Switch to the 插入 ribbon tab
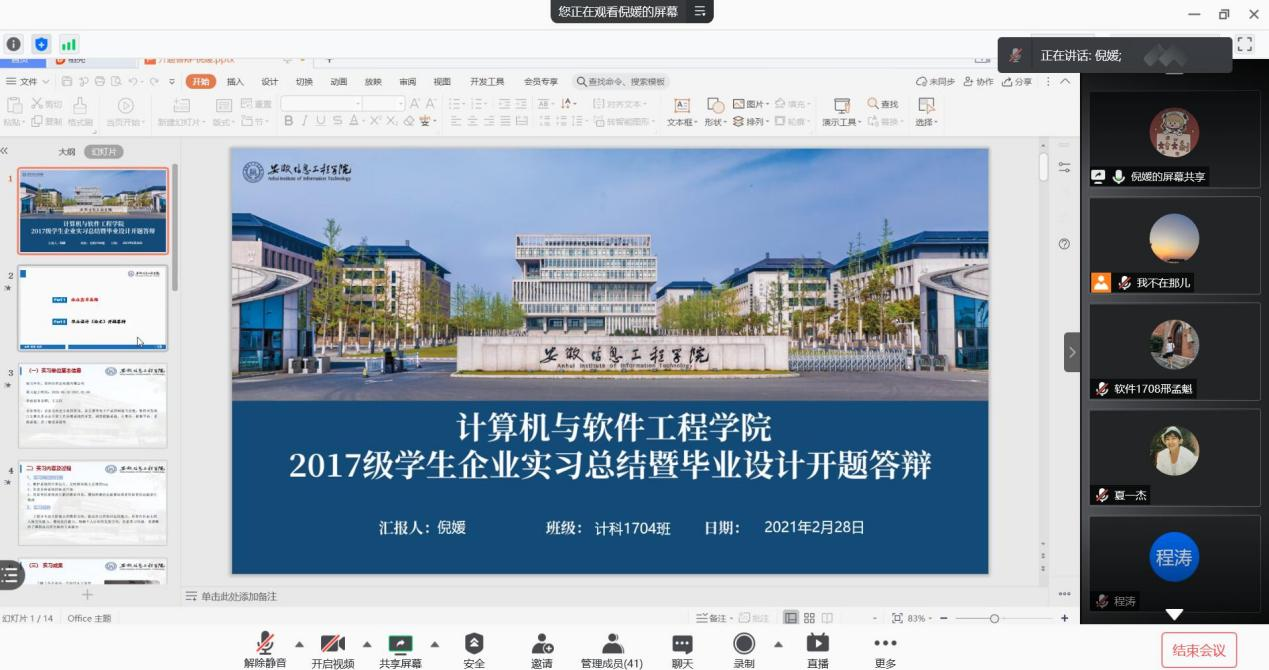The image size is (1269, 670). pyautogui.click(x=234, y=82)
